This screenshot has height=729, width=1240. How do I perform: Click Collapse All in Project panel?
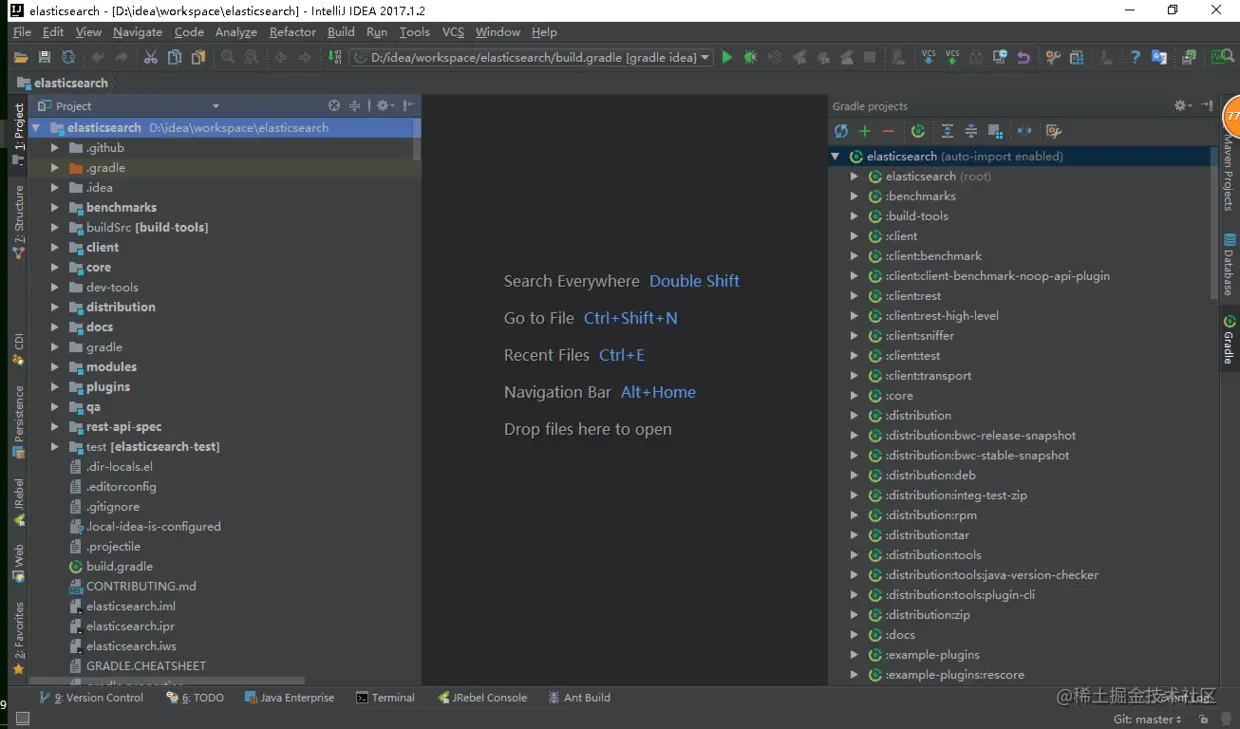354,105
